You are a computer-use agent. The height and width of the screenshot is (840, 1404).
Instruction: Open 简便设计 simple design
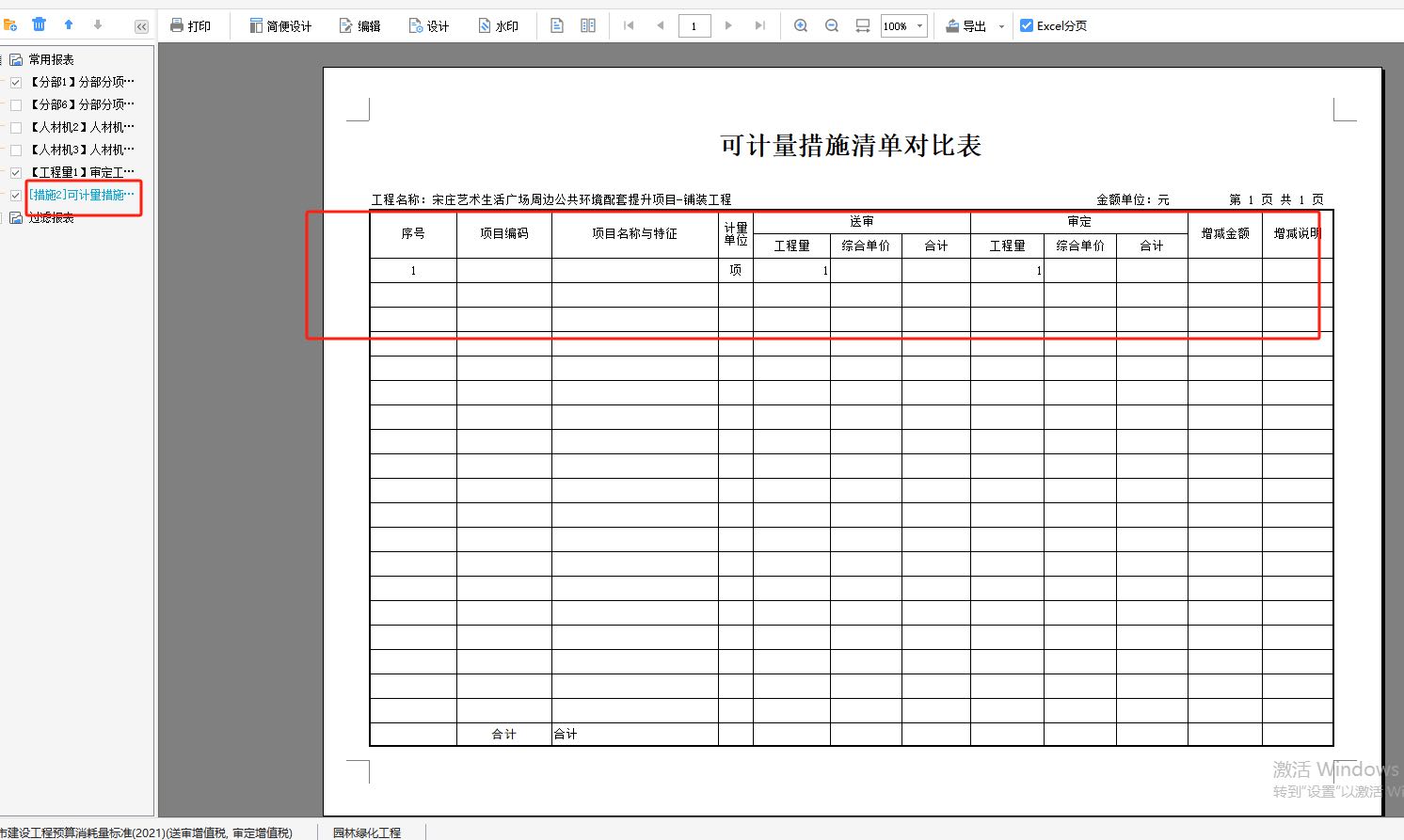click(280, 25)
